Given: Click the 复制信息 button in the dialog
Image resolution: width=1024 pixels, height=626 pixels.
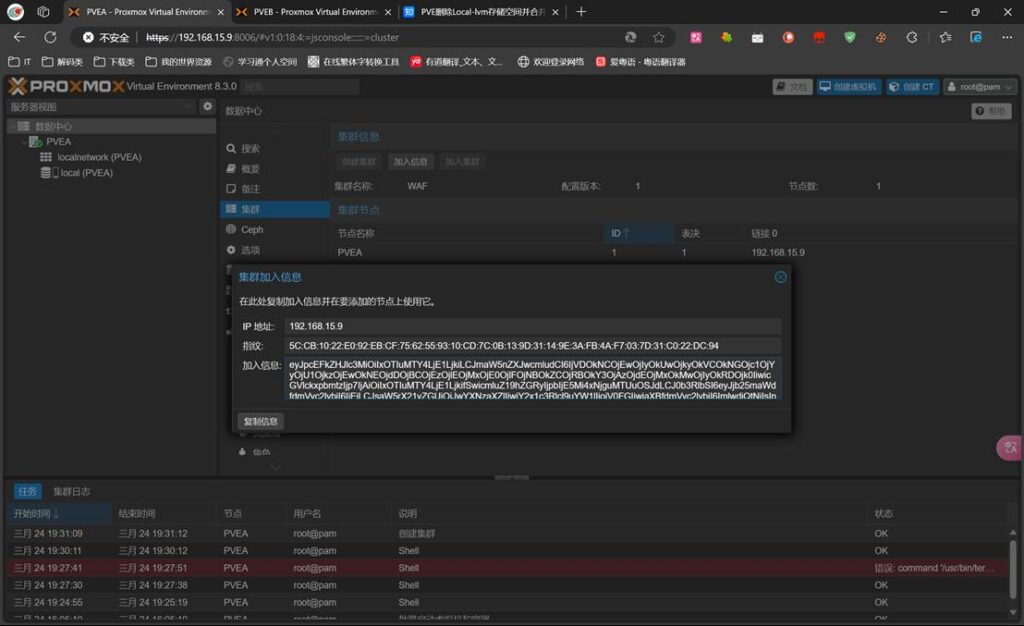Looking at the screenshot, I should [x=261, y=422].
